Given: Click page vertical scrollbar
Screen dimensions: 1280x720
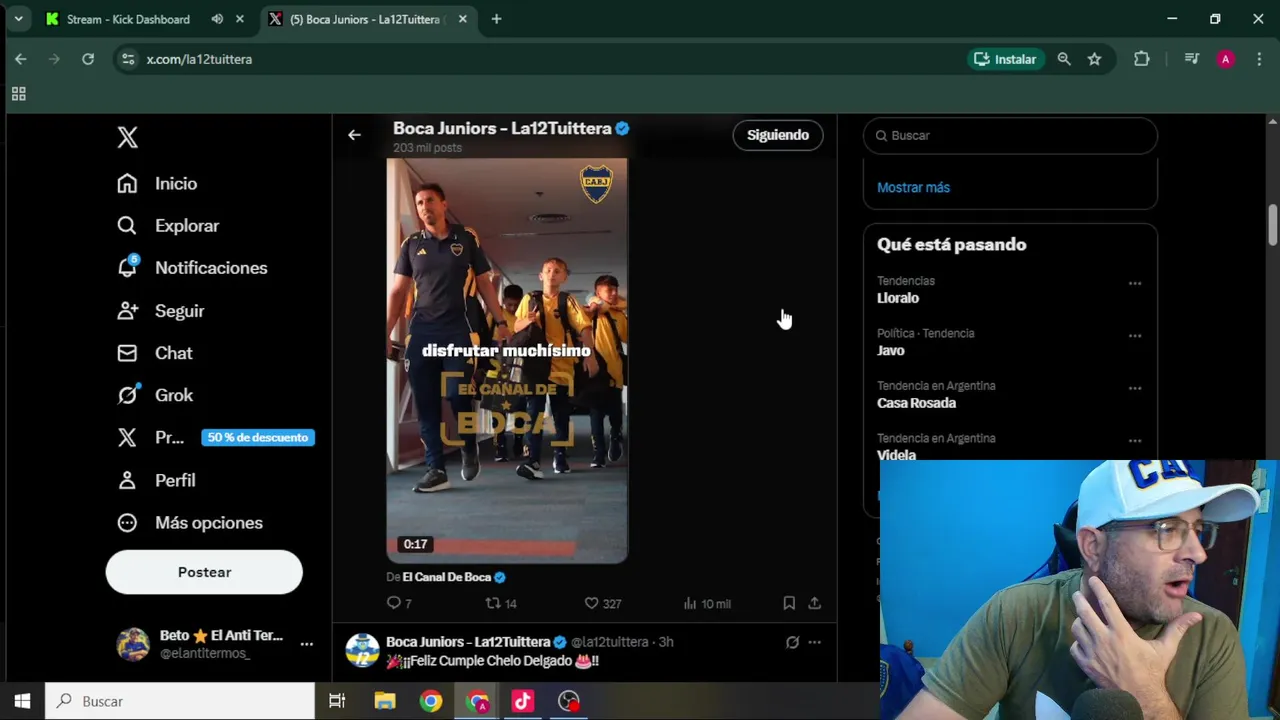Looking at the screenshot, I should point(1273,225).
